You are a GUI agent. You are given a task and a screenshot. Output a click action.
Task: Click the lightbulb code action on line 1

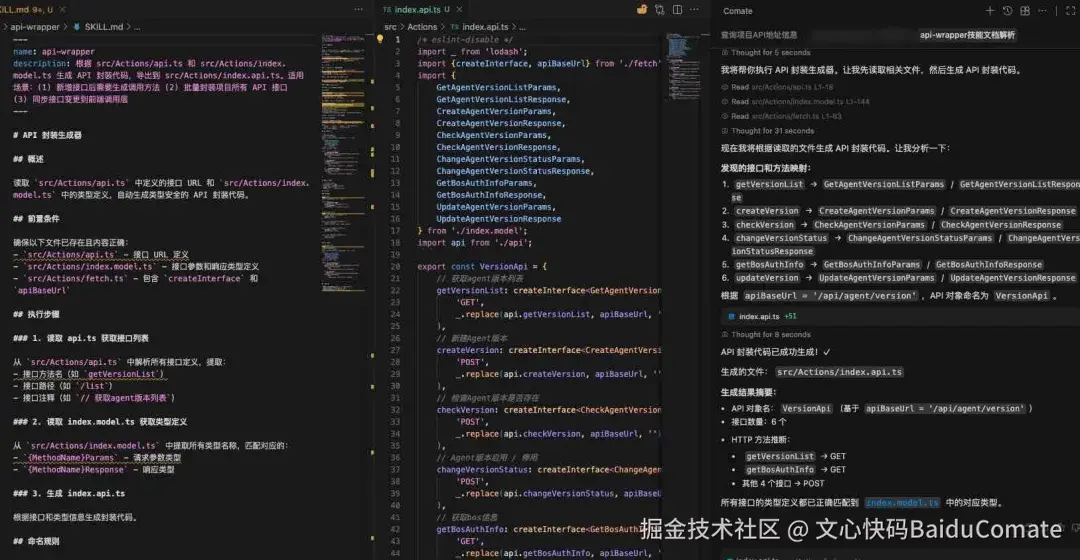(x=380, y=39)
